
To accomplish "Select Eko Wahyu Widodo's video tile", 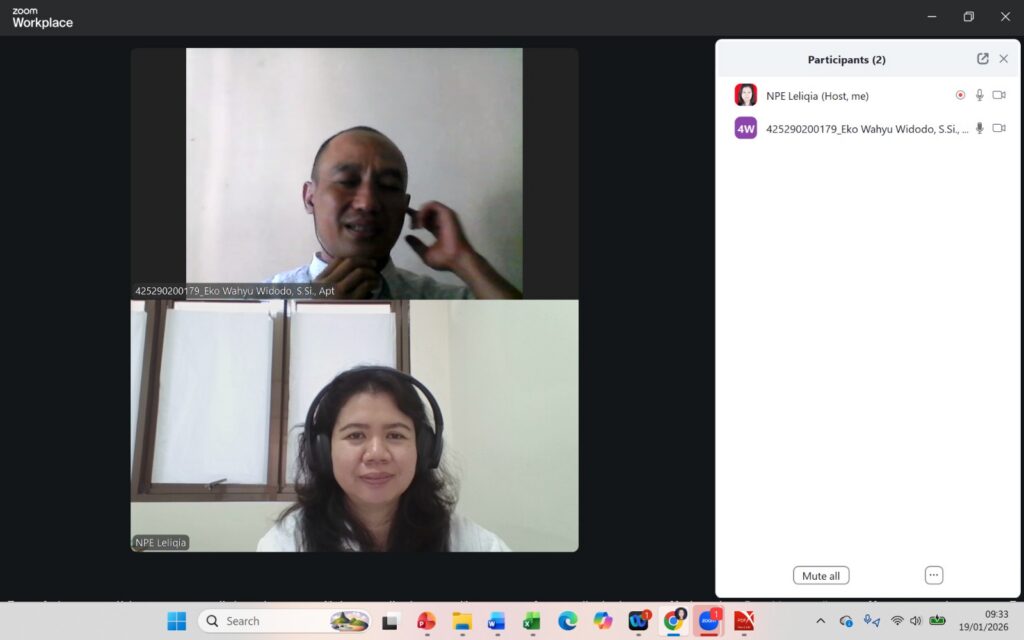I will pos(354,173).
